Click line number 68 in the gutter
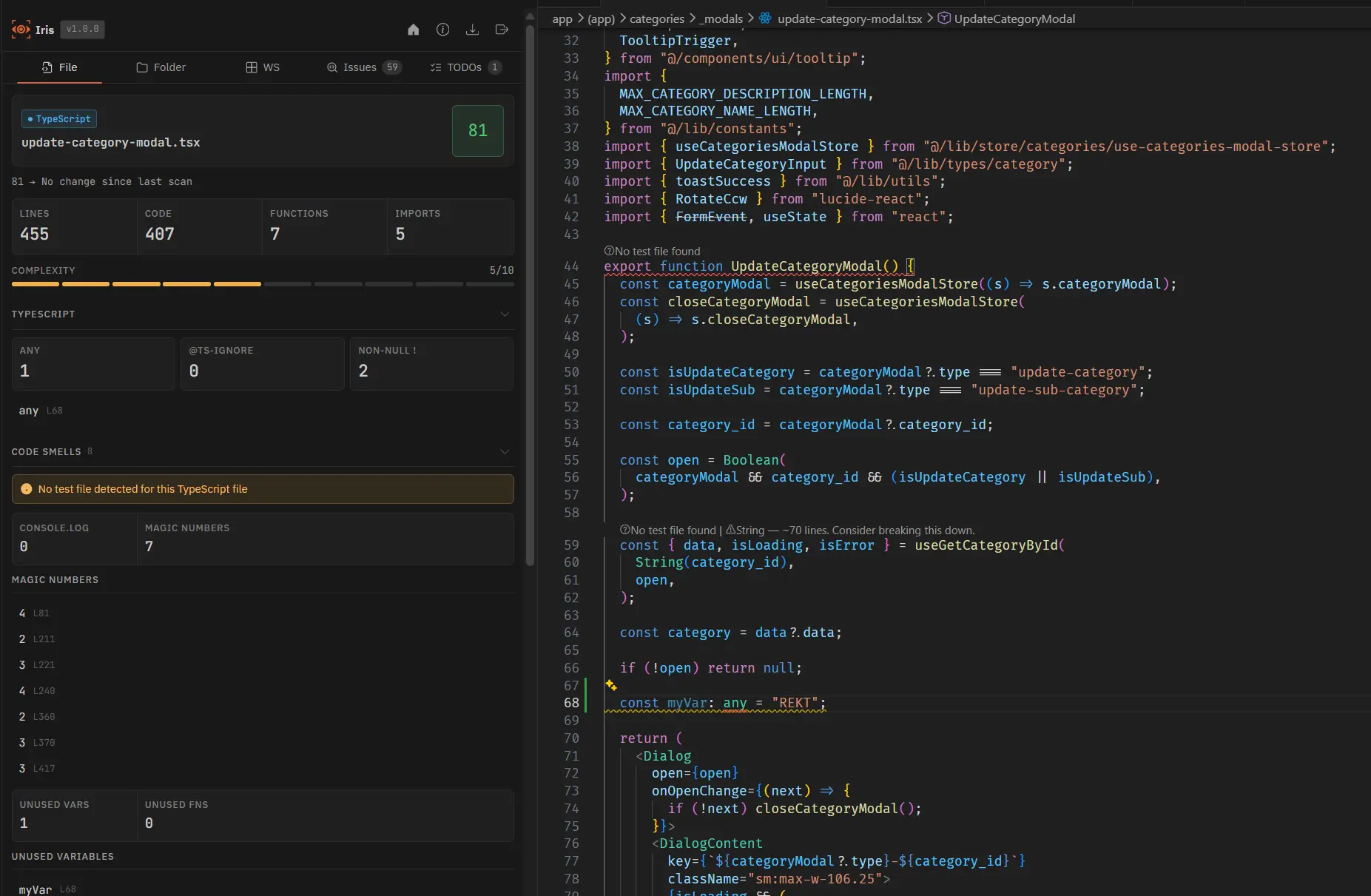 (571, 703)
